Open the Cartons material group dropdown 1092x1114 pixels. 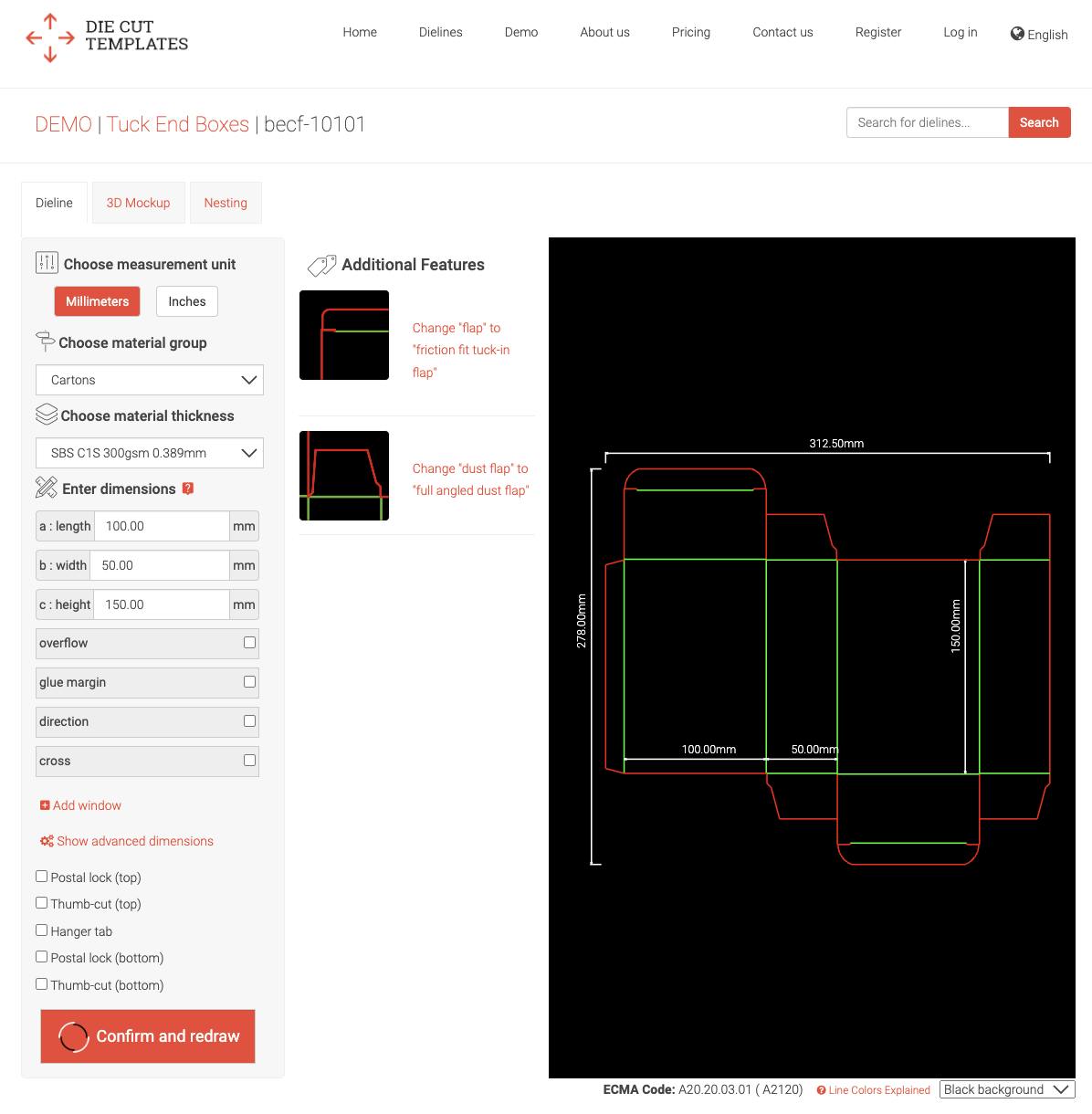point(150,380)
